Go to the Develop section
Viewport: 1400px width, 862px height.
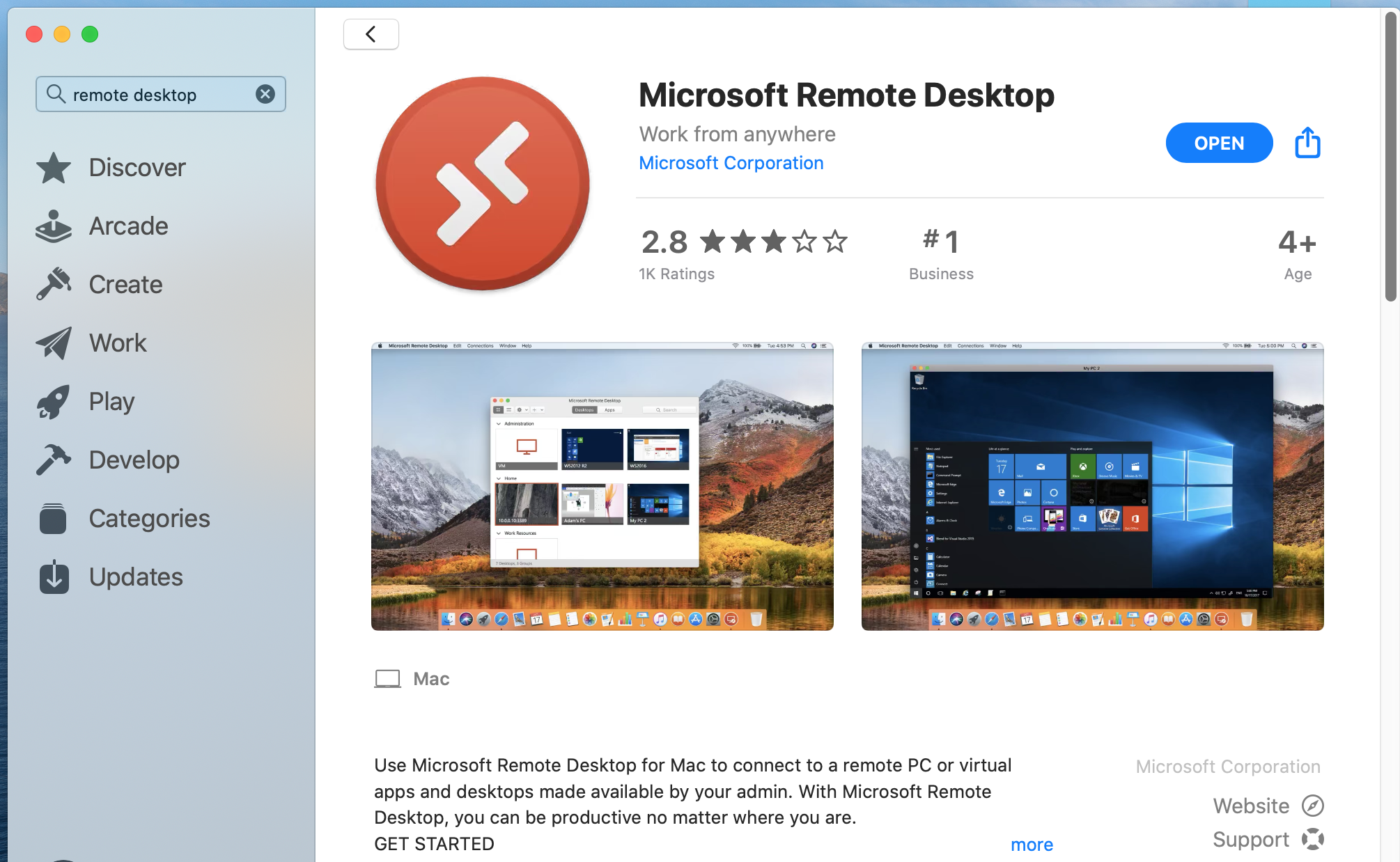(134, 460)
